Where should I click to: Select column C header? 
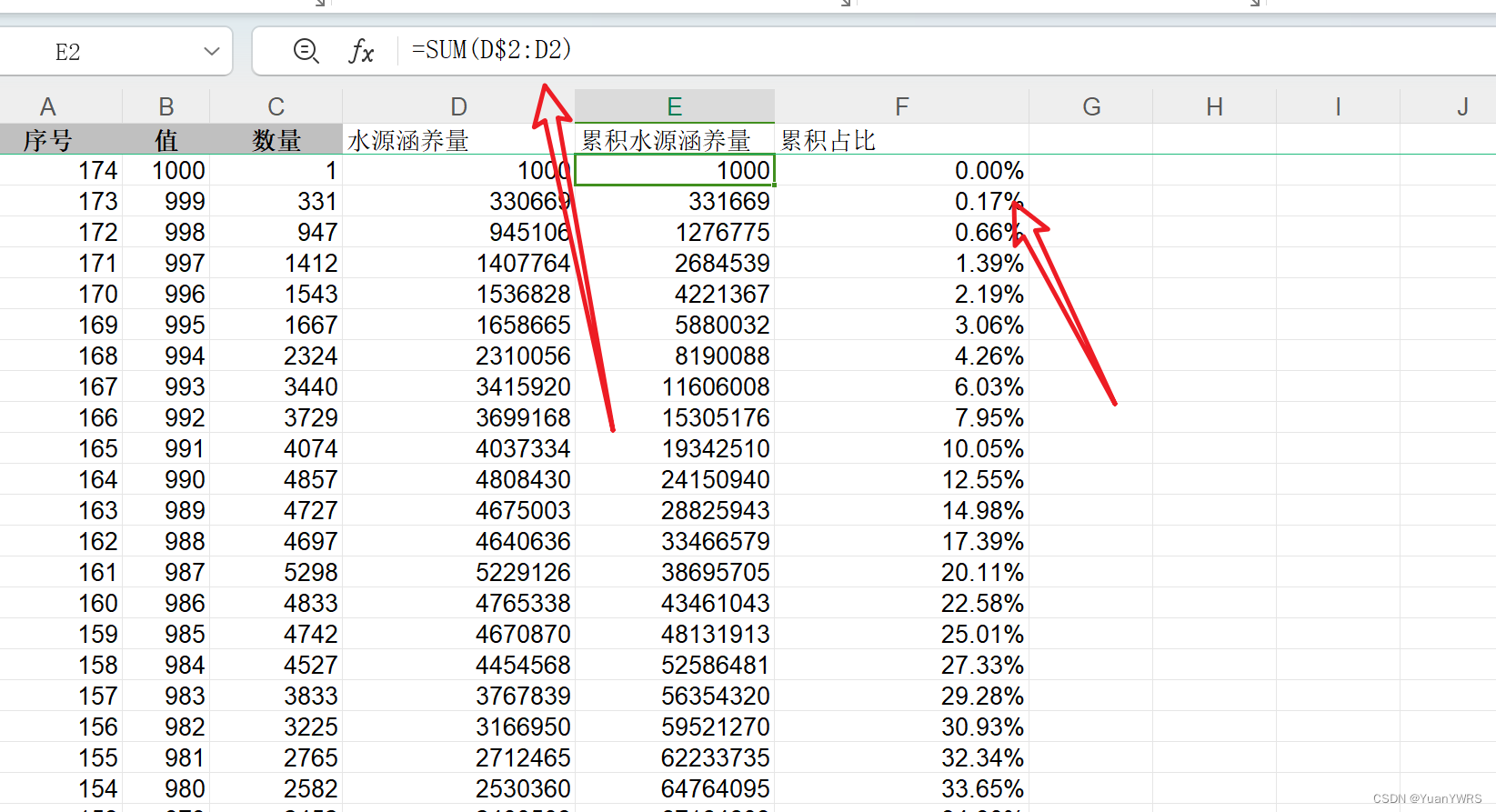pos(276,107)
